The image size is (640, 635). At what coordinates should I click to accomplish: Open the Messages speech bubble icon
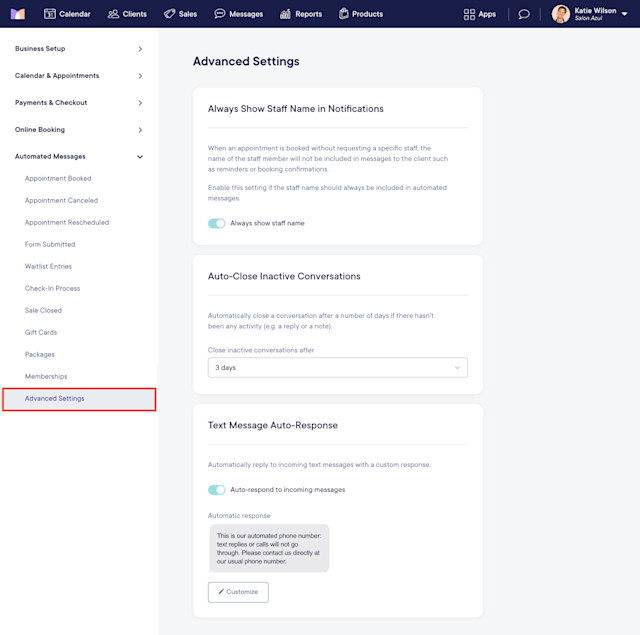coord(220,14)
